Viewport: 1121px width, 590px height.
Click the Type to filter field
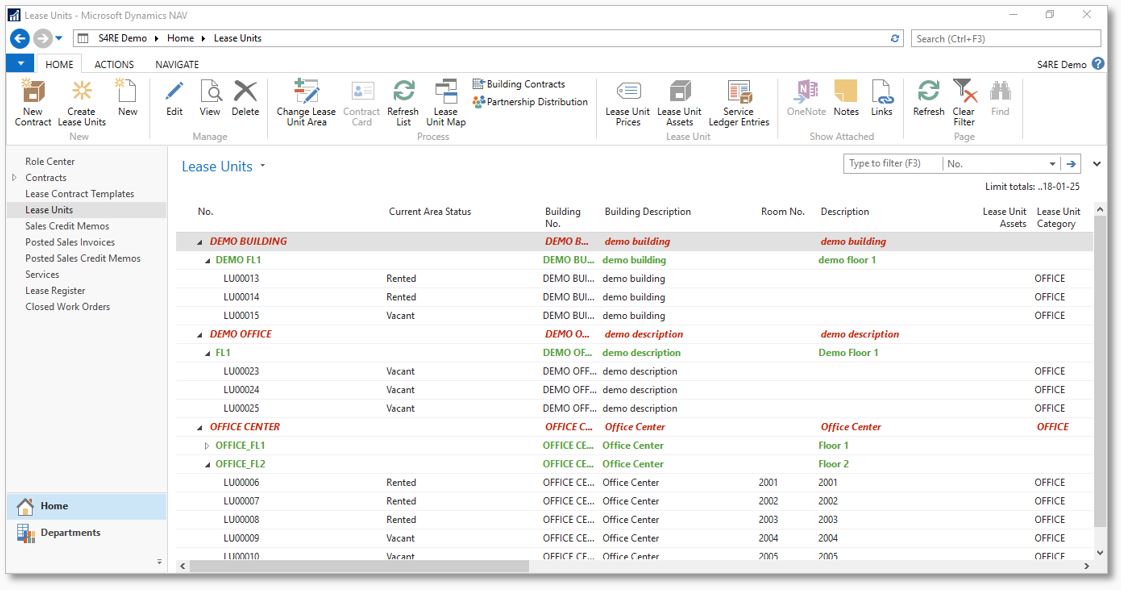click(893, 164)
